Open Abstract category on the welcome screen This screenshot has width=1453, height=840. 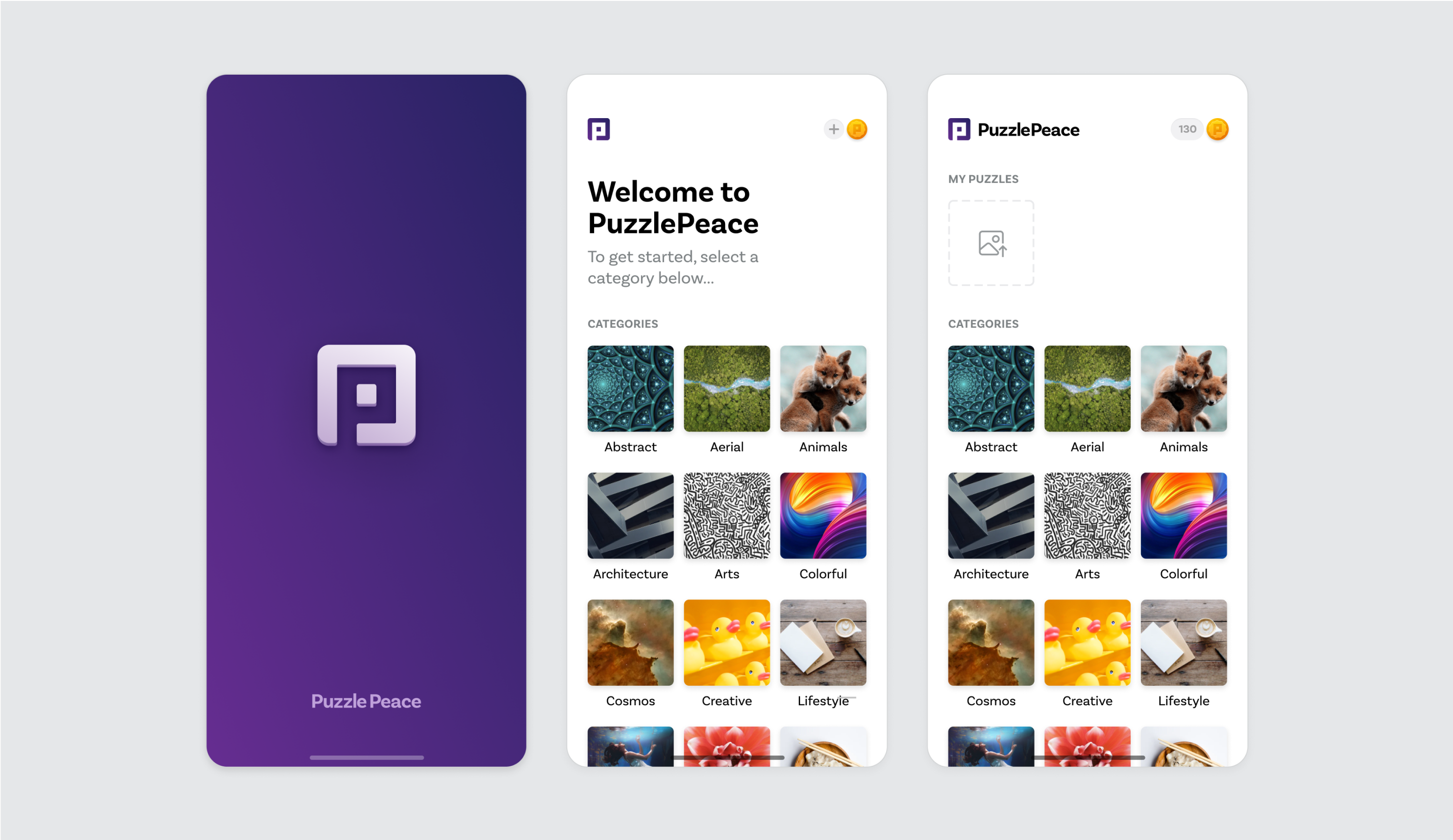630,389
